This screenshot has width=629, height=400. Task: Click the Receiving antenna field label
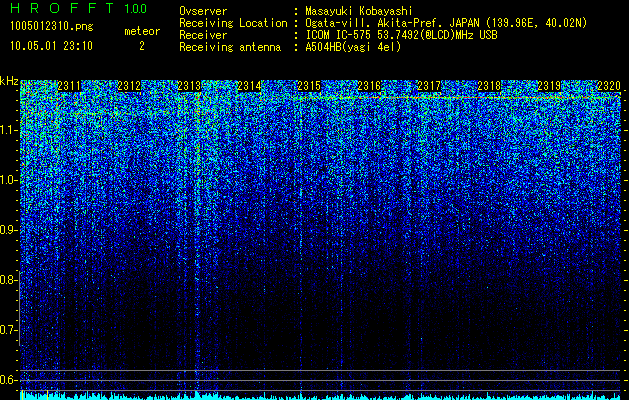point(230,47)
